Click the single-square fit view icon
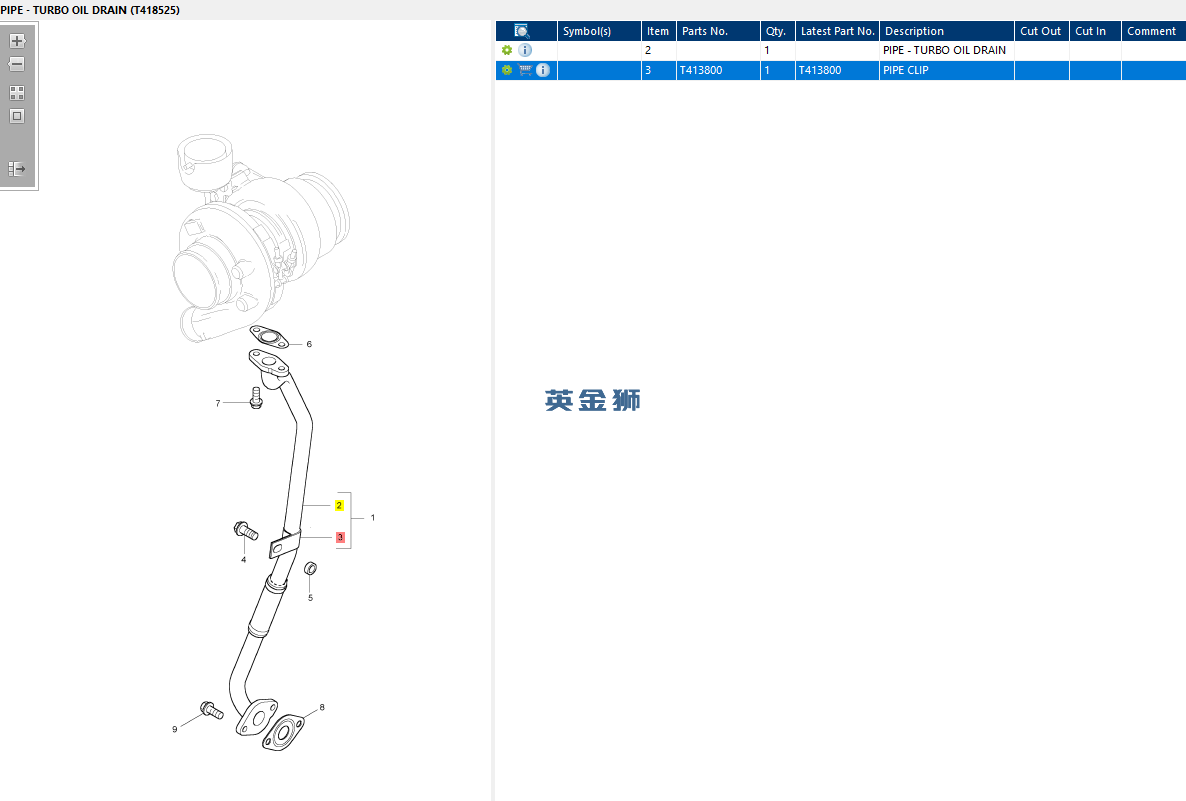The height and width of the screenshot is (801, 1186). pos(17,116)
